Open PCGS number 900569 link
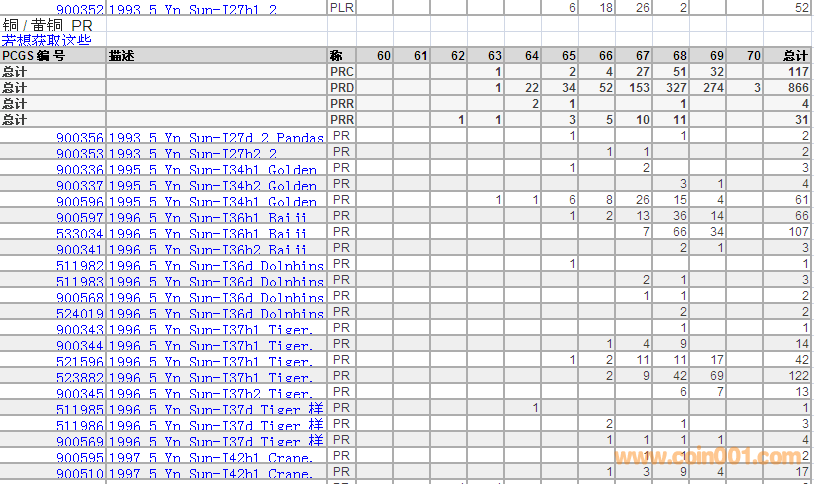The width and height of the screenshot is (814, 484). click(80, 441)
